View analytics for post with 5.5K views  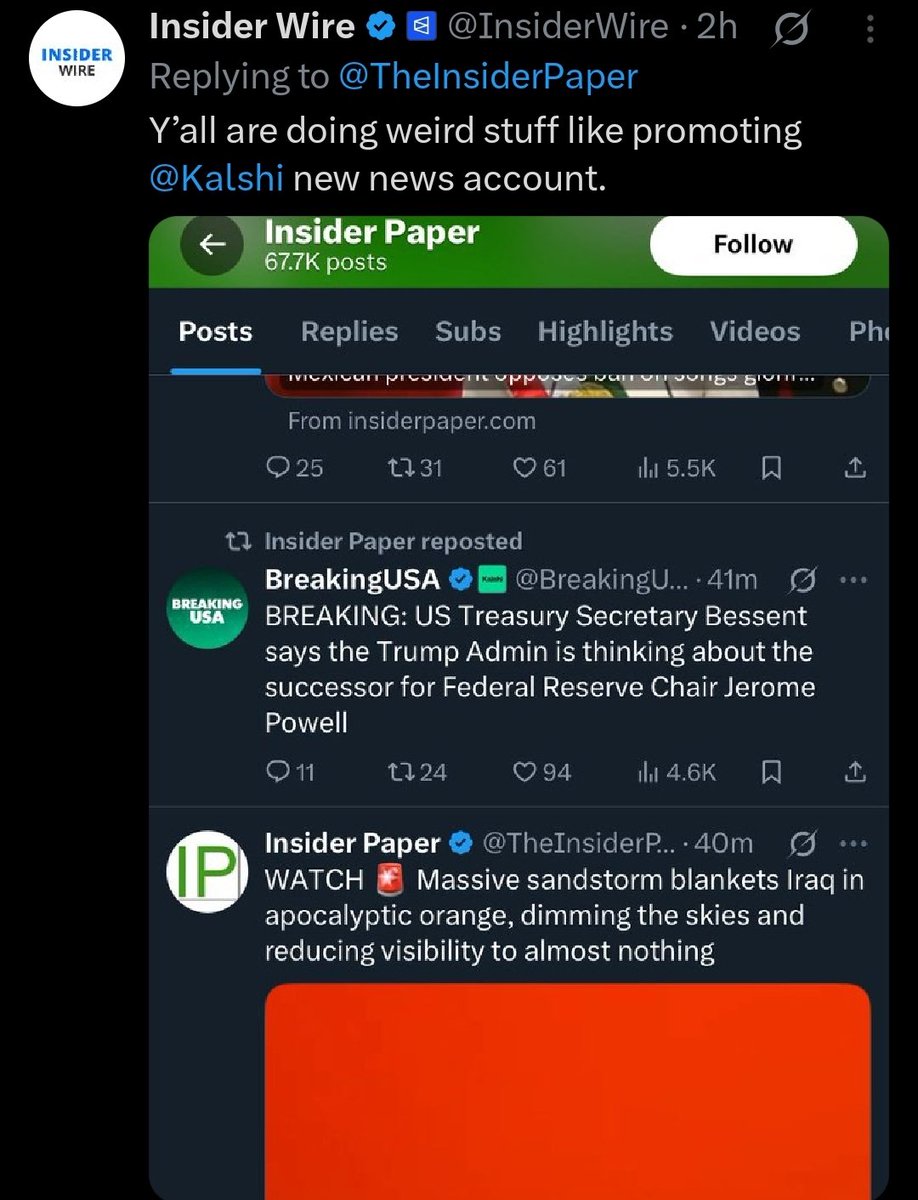(x=676, y=467)
